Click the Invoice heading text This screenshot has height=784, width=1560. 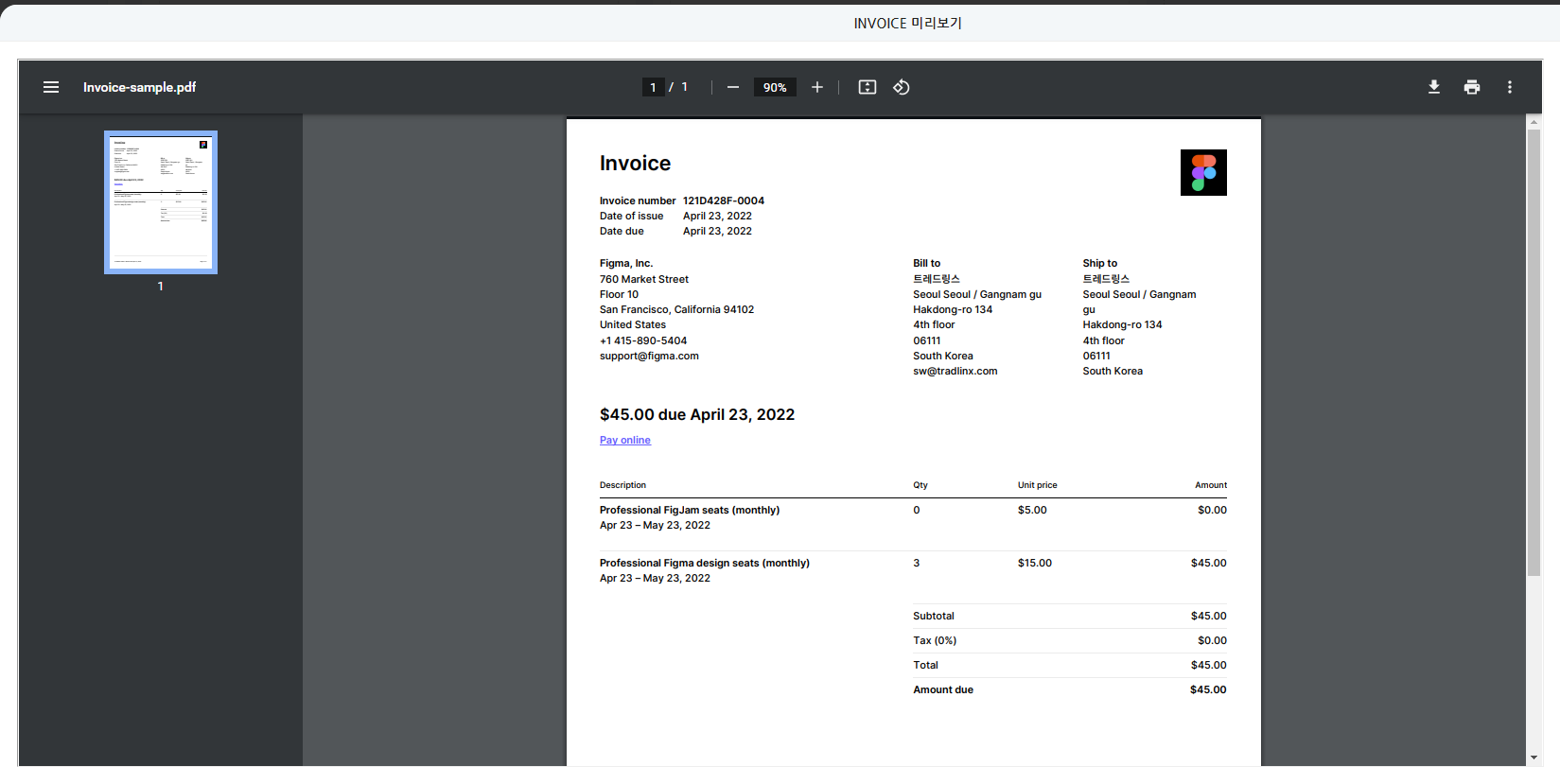point(635,164)
